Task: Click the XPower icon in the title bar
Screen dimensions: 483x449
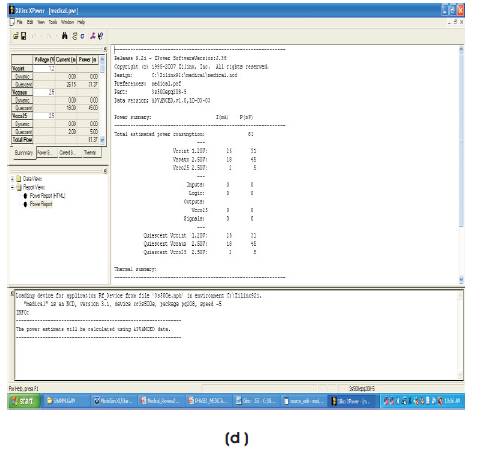Action: click(12, 10)
